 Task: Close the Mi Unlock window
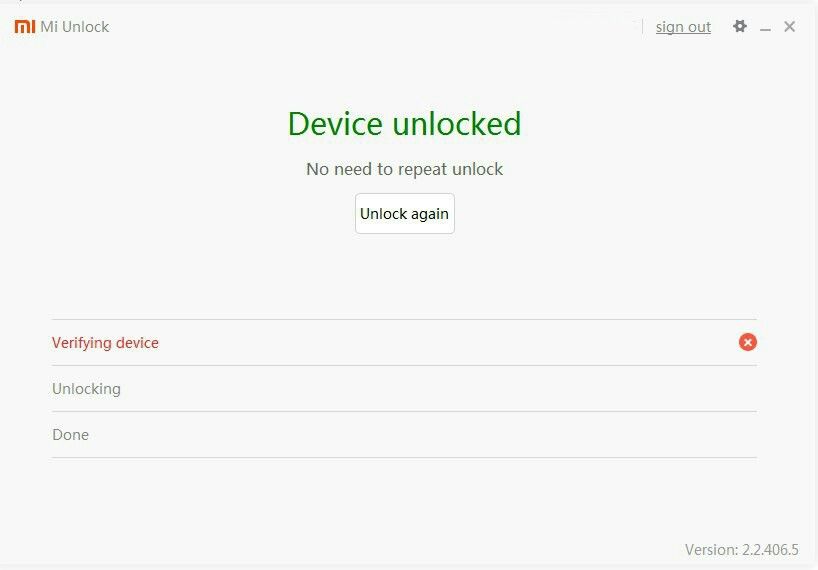tap(789, 27)
